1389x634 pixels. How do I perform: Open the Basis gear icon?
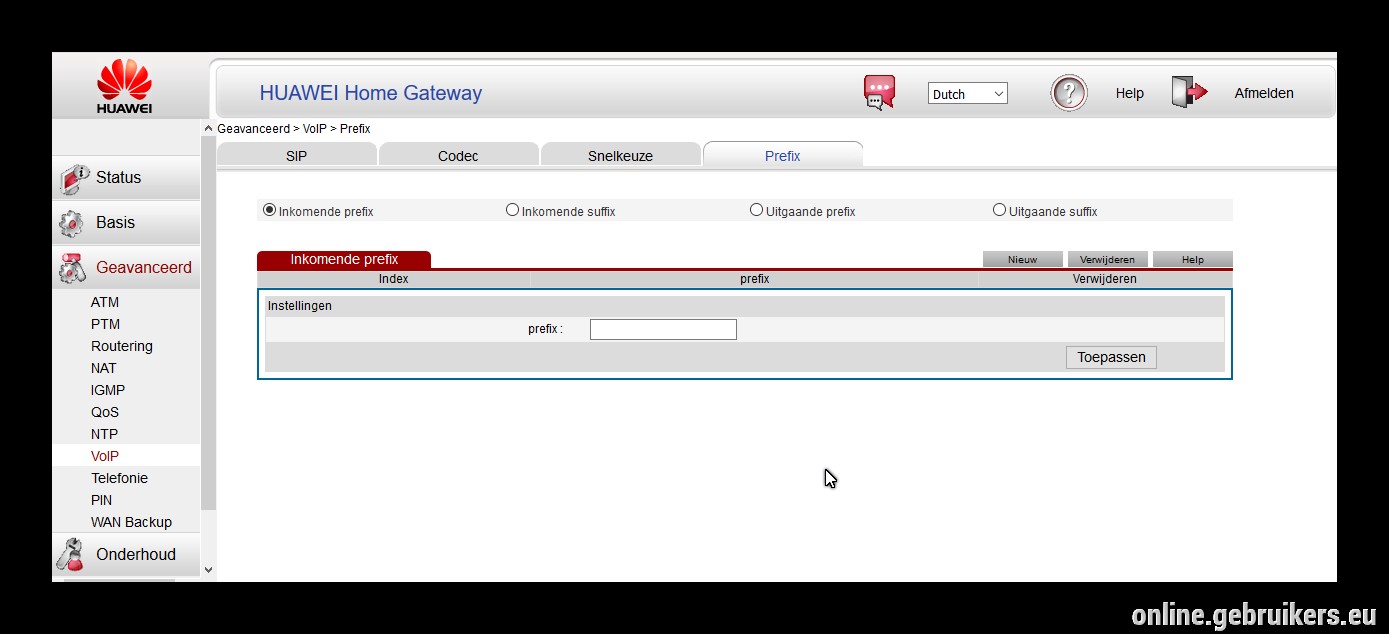click(71, 223)
